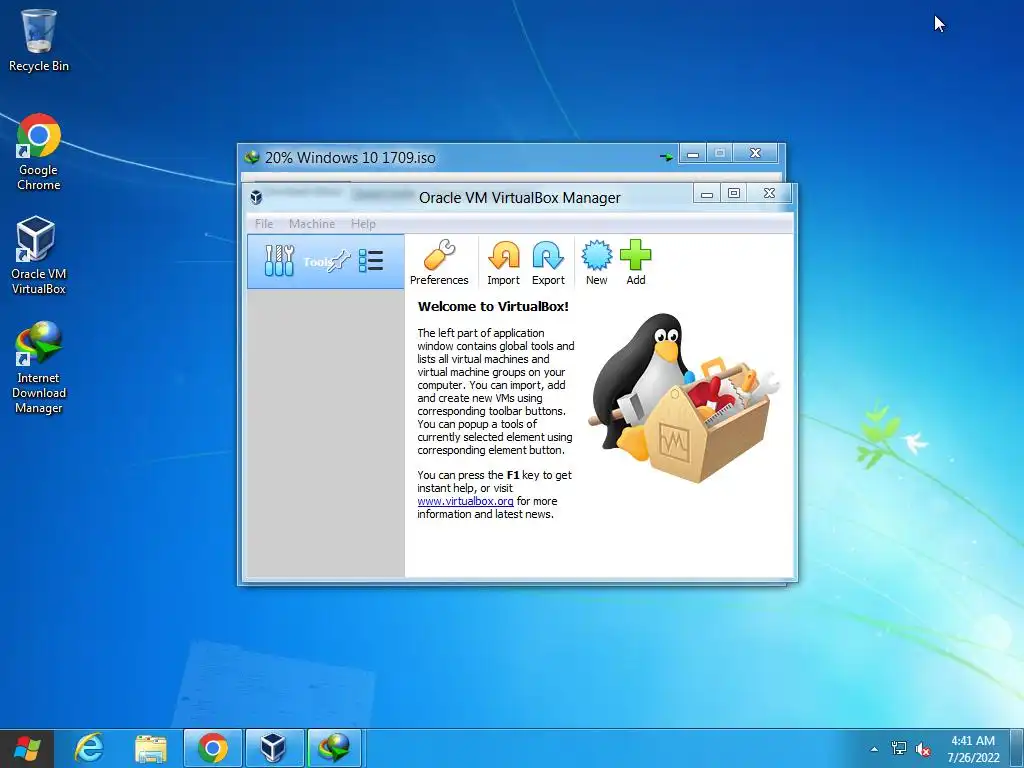Open the Help menu

pos(363,224)
